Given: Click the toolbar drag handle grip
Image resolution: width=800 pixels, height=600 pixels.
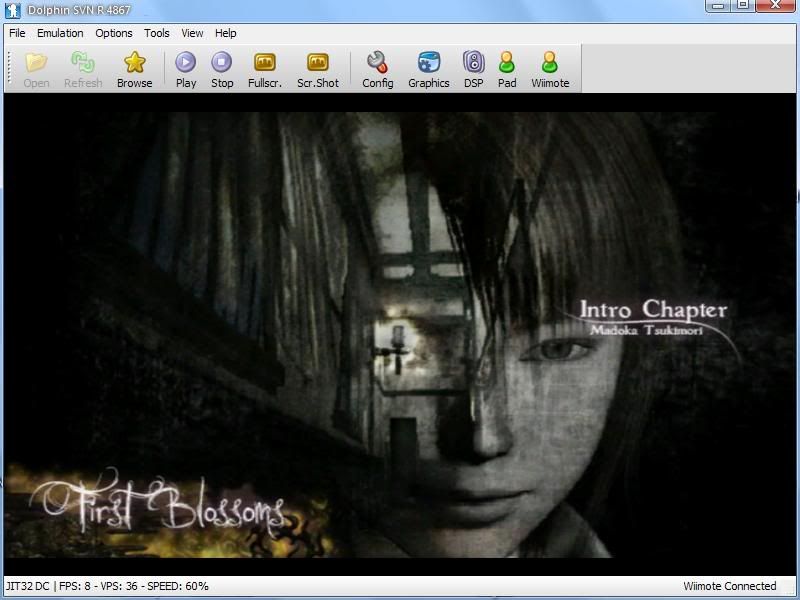Looking at the screenshot, I should 9,67.
